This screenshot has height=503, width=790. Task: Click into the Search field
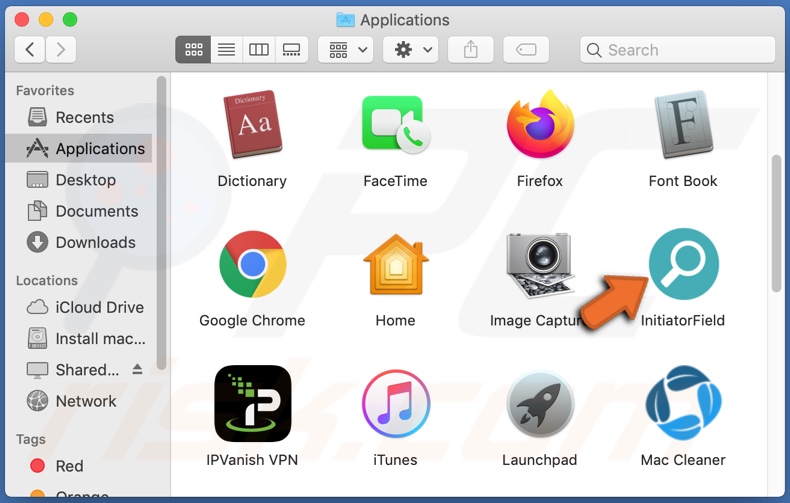(678, 49)
